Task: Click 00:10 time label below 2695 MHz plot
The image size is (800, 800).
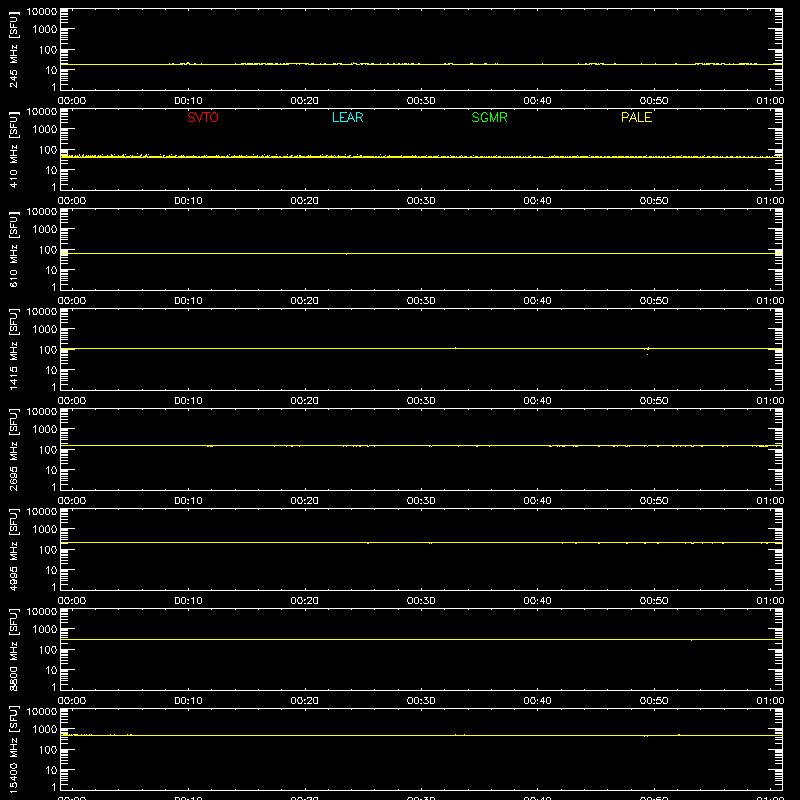Action: point(188,501)
